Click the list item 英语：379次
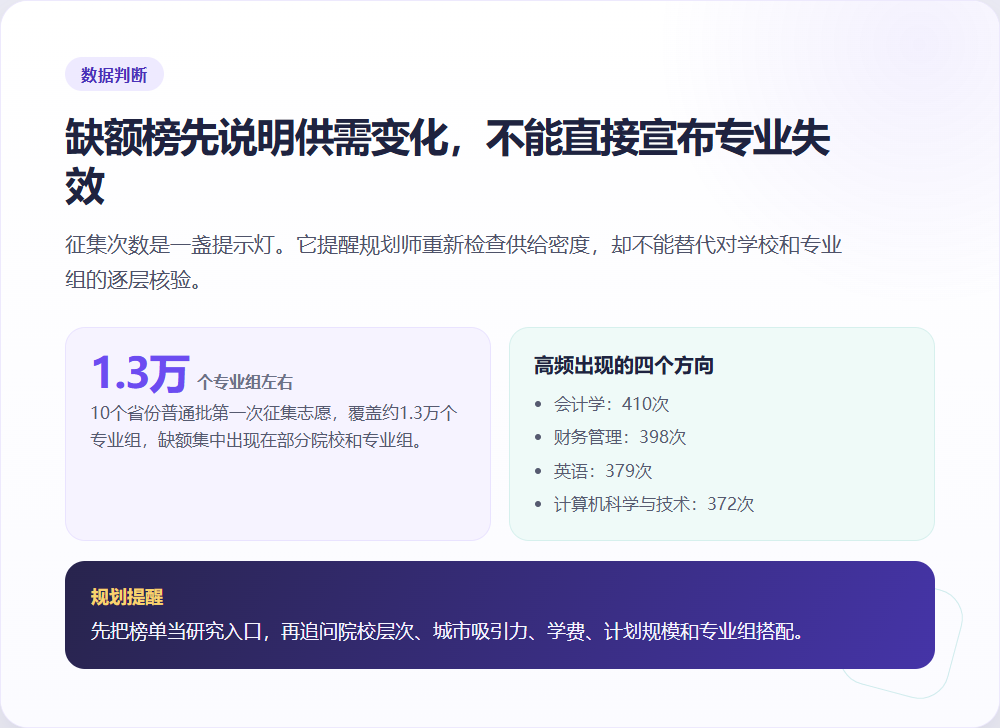 tap(603, 471)
